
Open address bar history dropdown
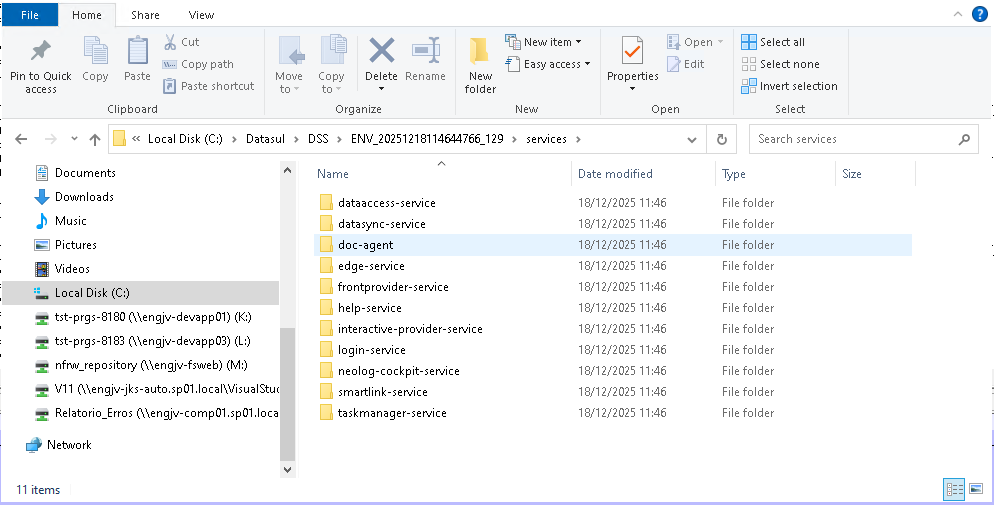(694, 139)
